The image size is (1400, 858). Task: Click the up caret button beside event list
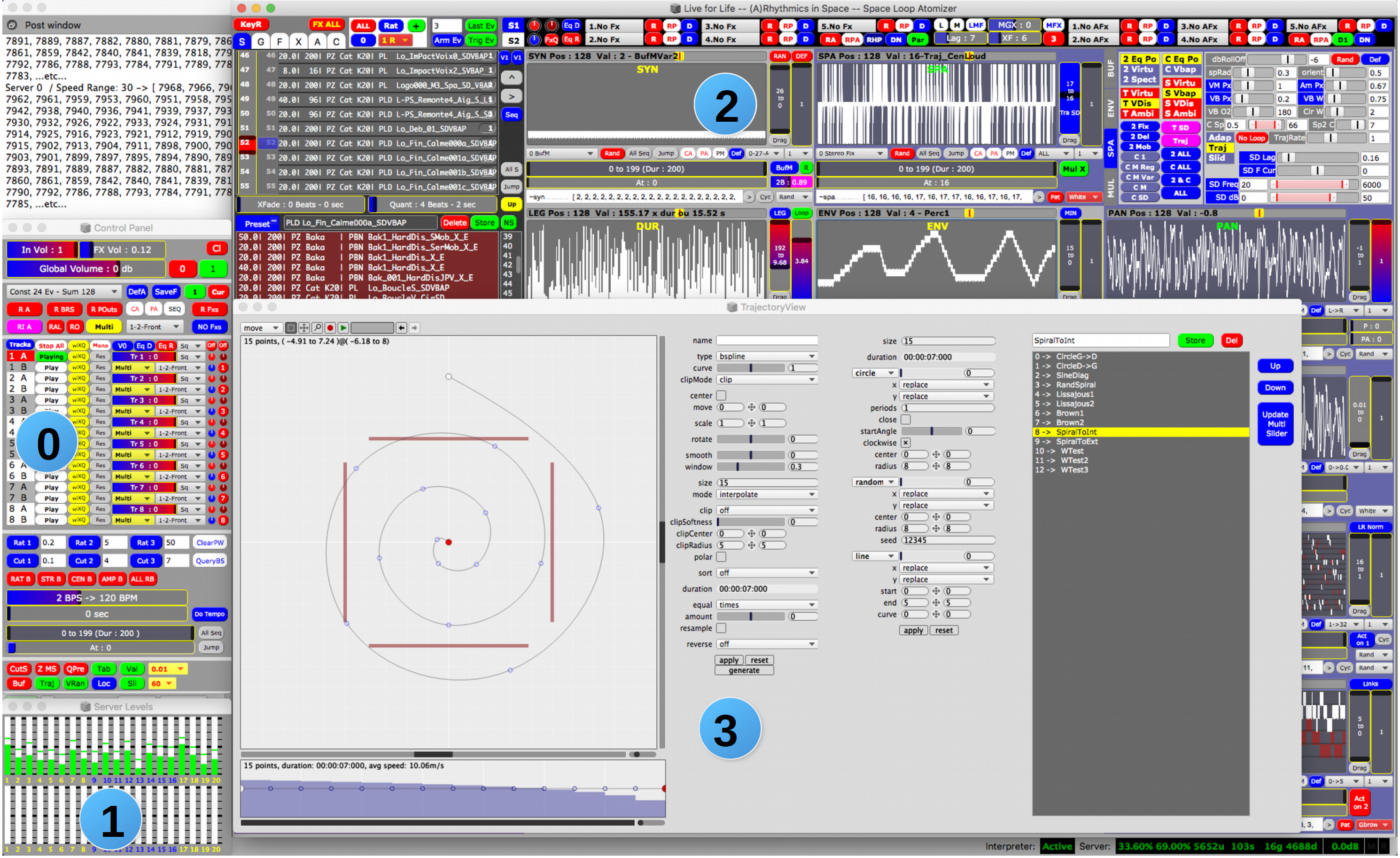[511, 77]
